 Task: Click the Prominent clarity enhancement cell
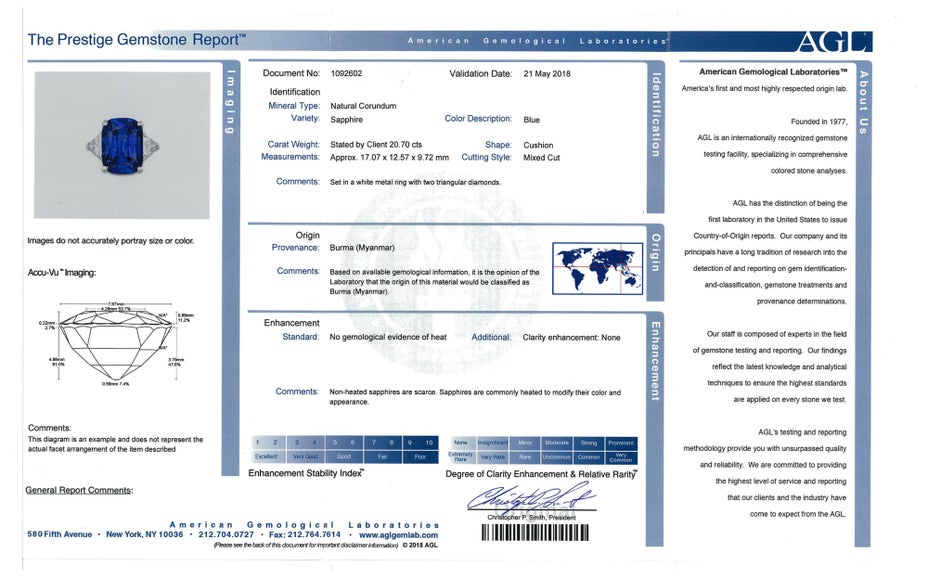620,442
